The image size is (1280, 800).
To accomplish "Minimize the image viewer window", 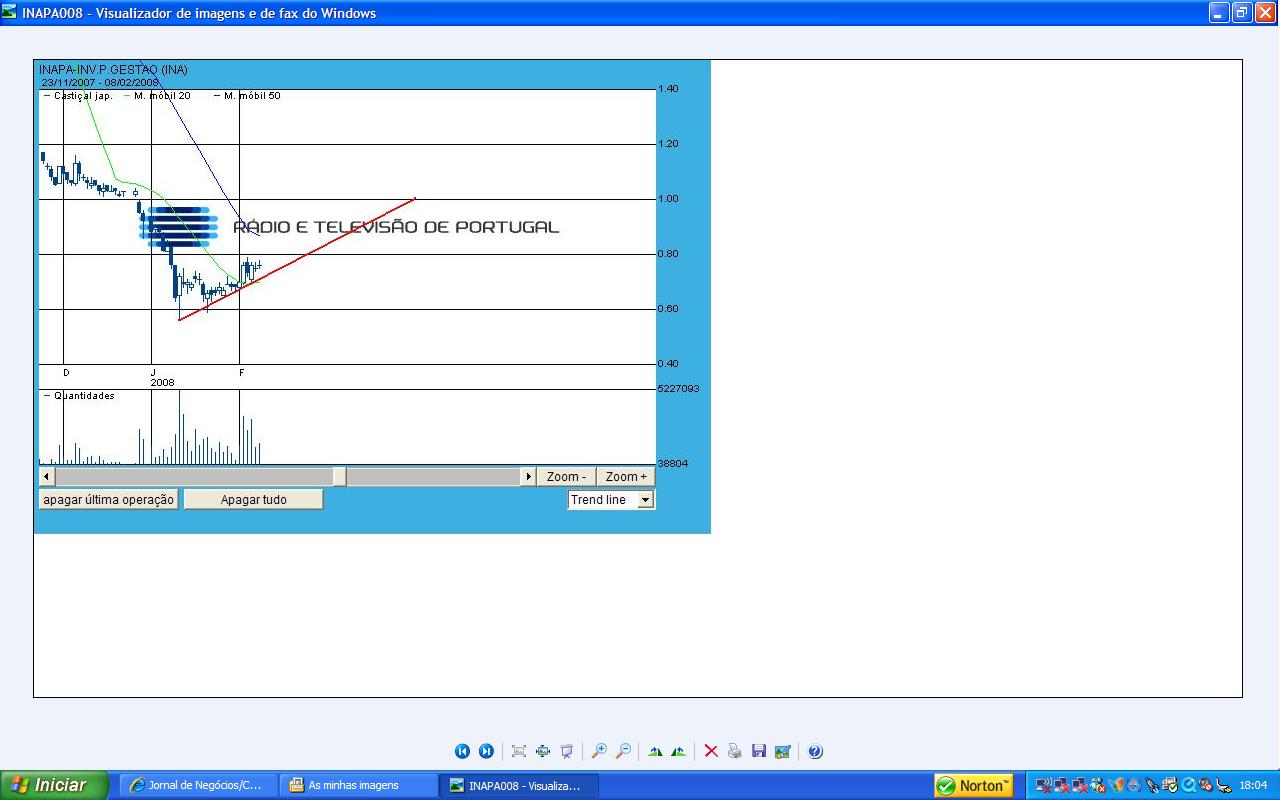I will [x=1219, y=13].
